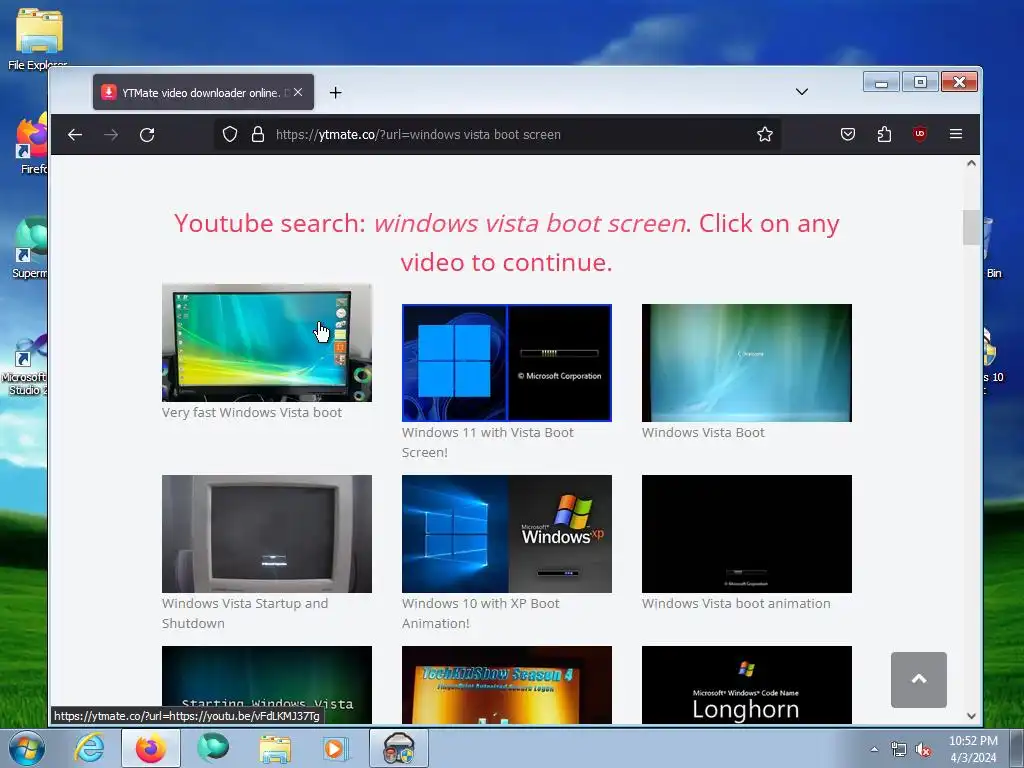Open the Extensions puzzle icon
The image size is (1024, 768).
[884, 135]
